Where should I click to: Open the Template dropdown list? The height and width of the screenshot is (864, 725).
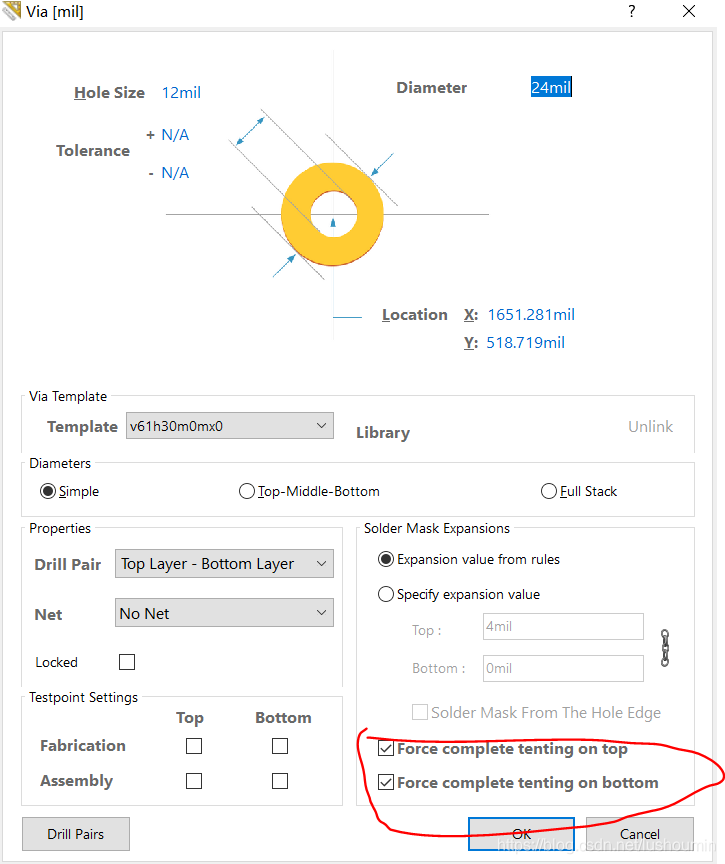230,426
